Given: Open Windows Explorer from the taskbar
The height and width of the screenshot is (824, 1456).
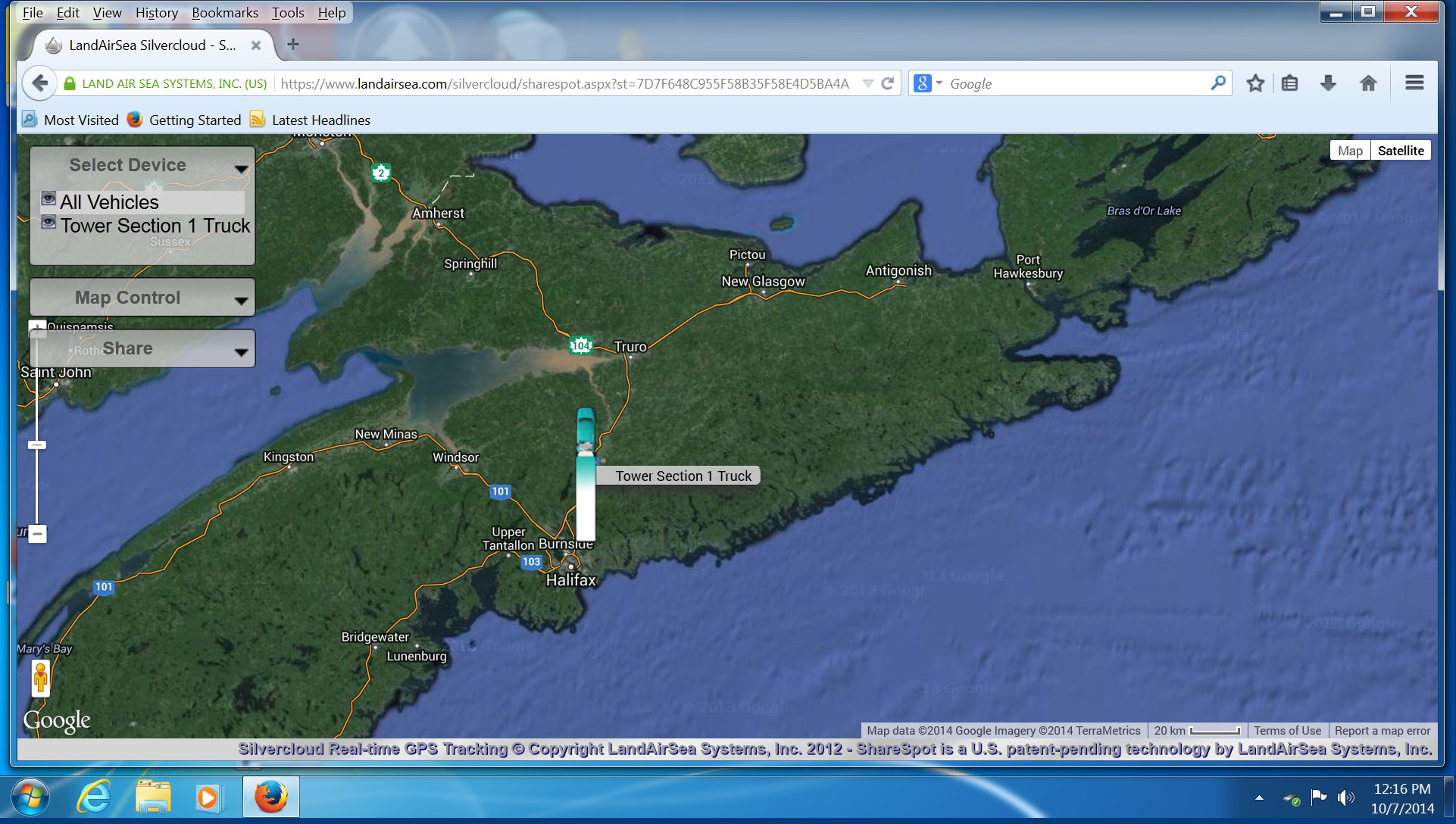Looking at the screenshot, I should 153,797.
